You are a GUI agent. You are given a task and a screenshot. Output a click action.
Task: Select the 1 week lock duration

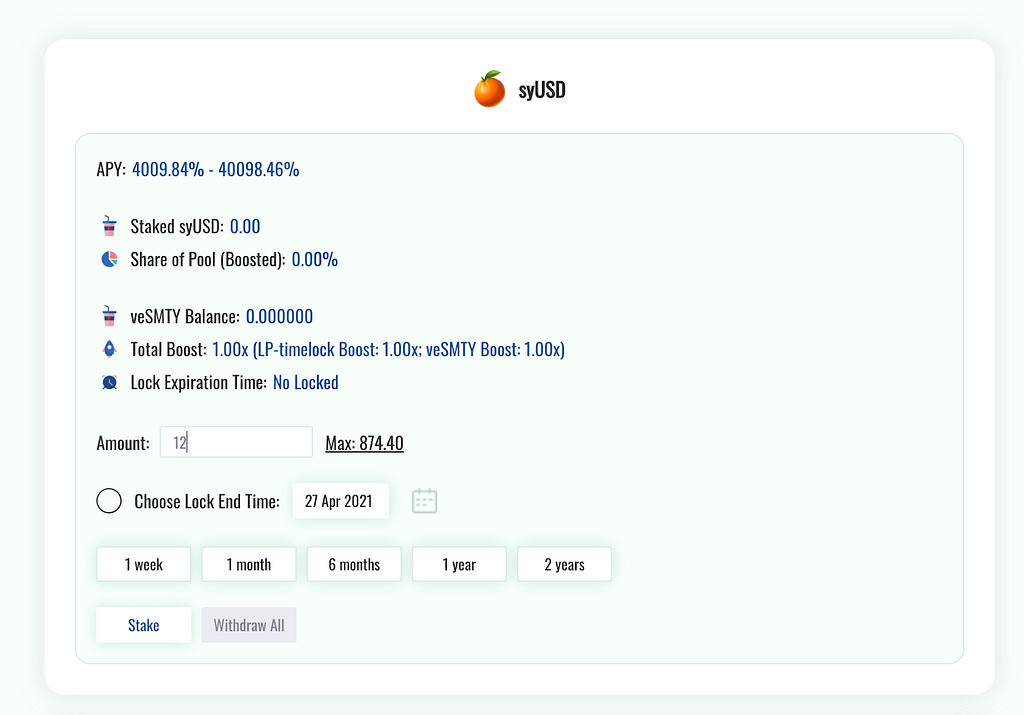coord(144,564)
